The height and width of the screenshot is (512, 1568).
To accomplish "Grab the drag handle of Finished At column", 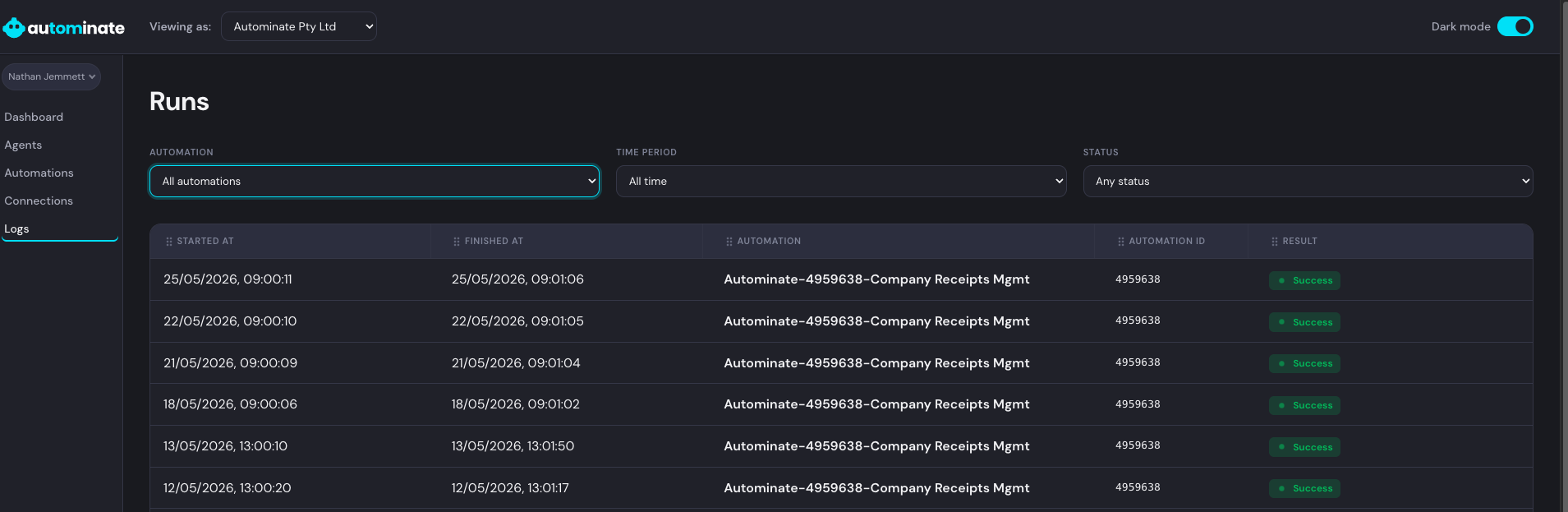I will click(x=457, y=242).
